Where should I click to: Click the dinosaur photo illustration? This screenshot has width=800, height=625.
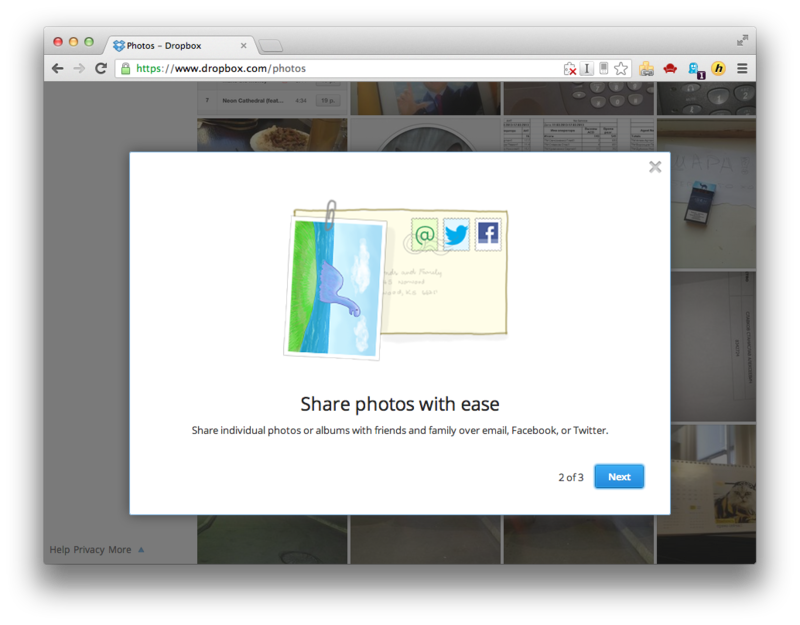pyautogui.click(x=335, y=288)
